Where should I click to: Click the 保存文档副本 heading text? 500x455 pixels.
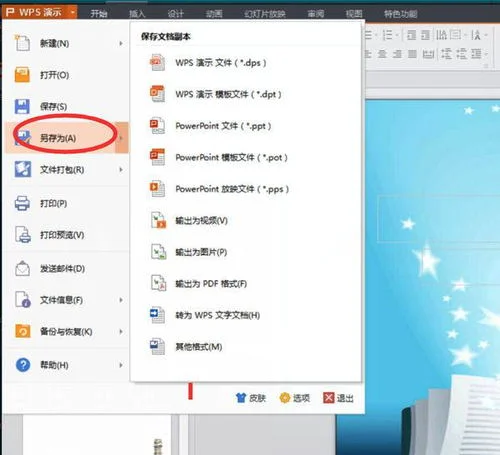166,36
